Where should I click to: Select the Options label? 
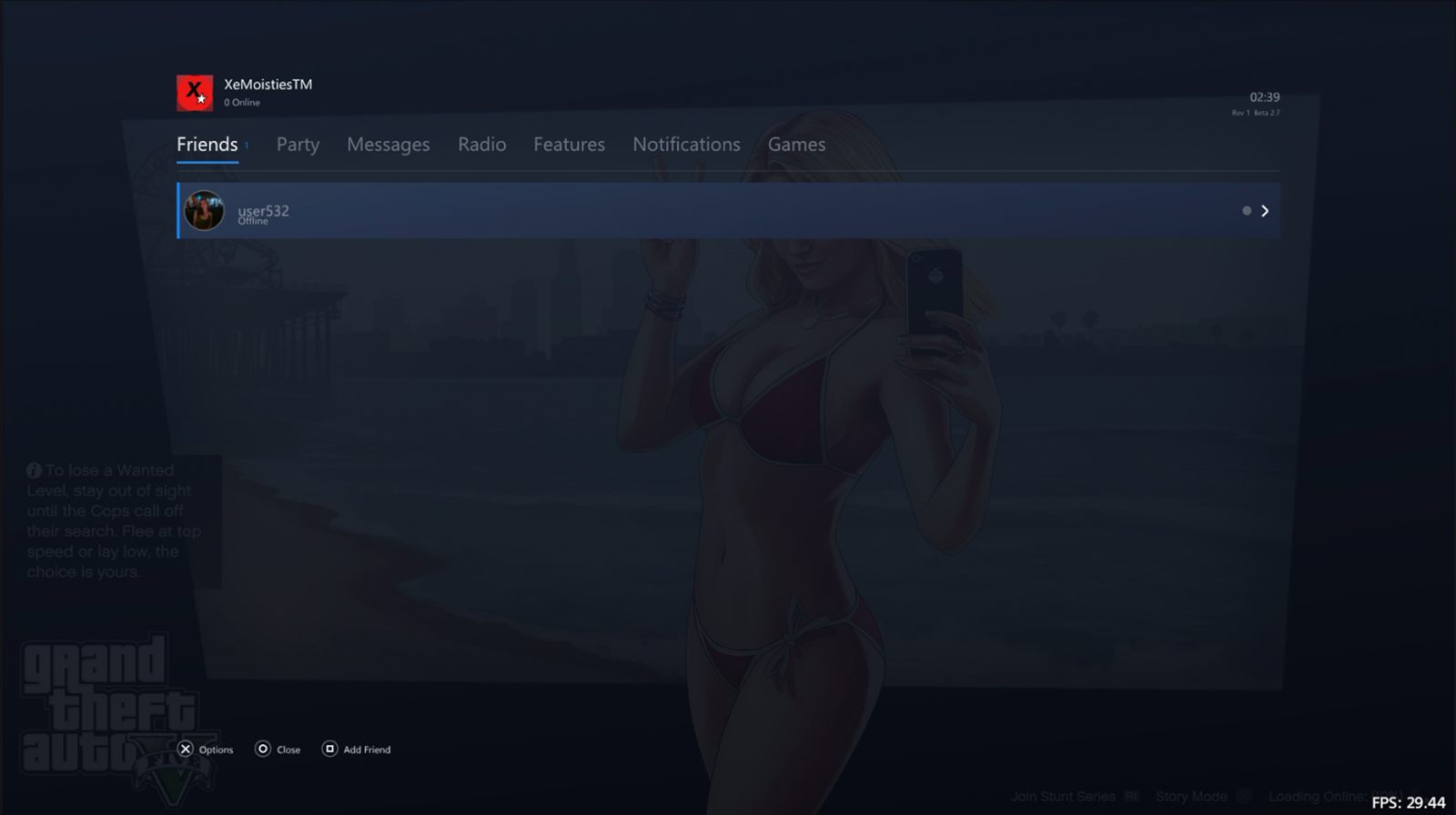pos(216,750)
